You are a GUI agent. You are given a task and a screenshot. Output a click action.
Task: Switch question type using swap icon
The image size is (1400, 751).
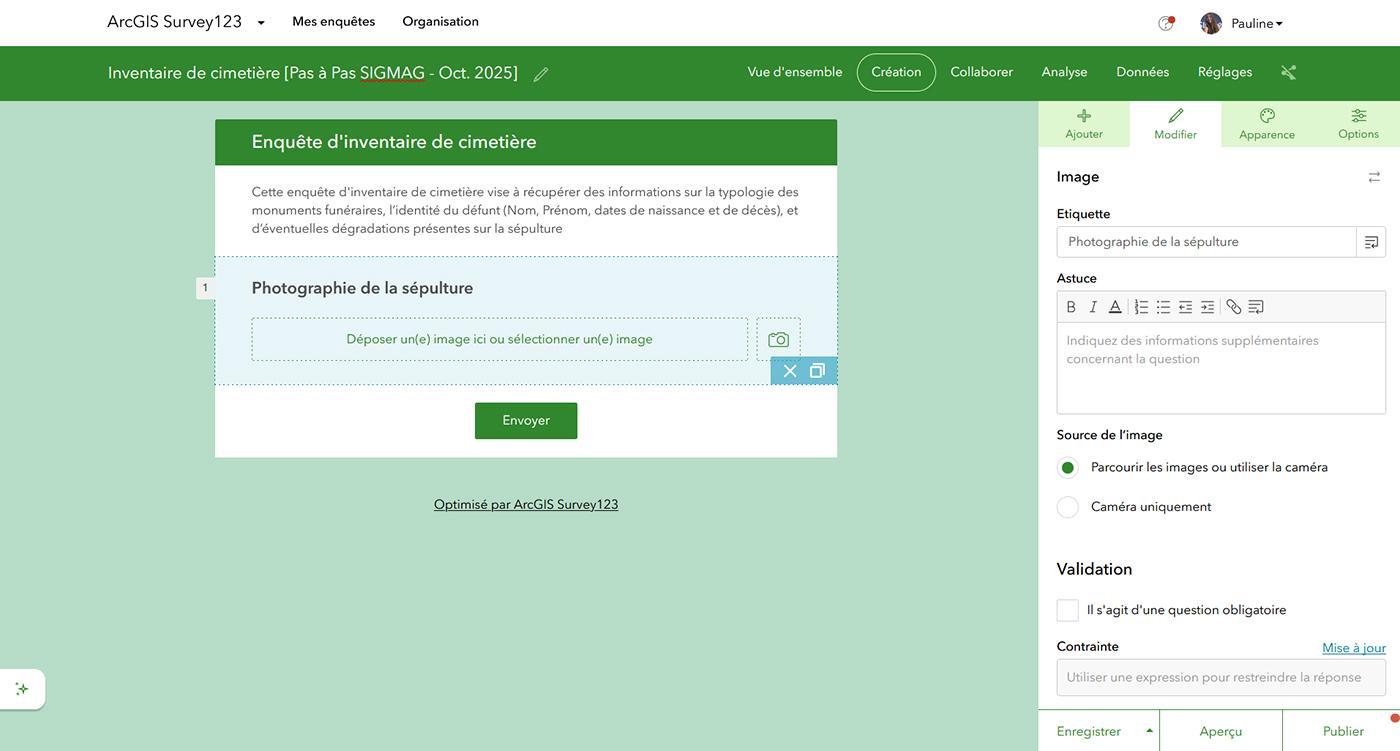(1374, 177)
